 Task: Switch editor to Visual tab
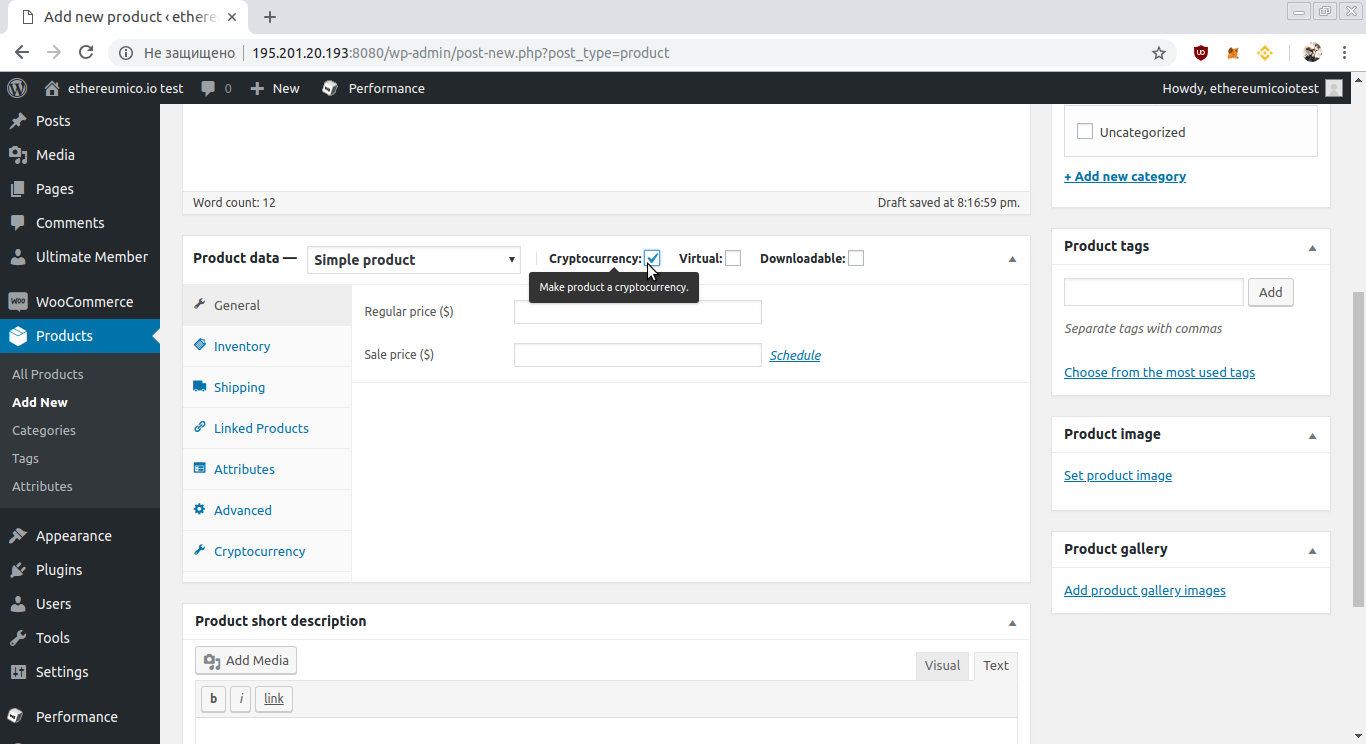942,666
